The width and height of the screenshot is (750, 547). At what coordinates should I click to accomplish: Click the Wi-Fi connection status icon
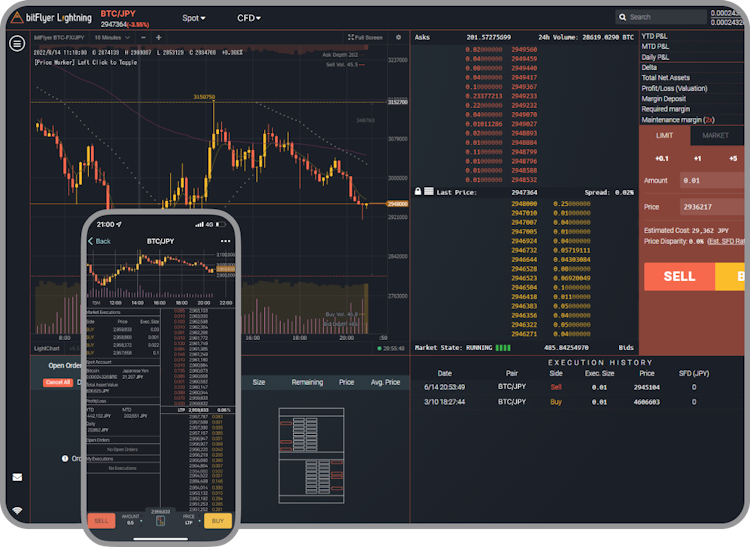[x=17, y=511]
